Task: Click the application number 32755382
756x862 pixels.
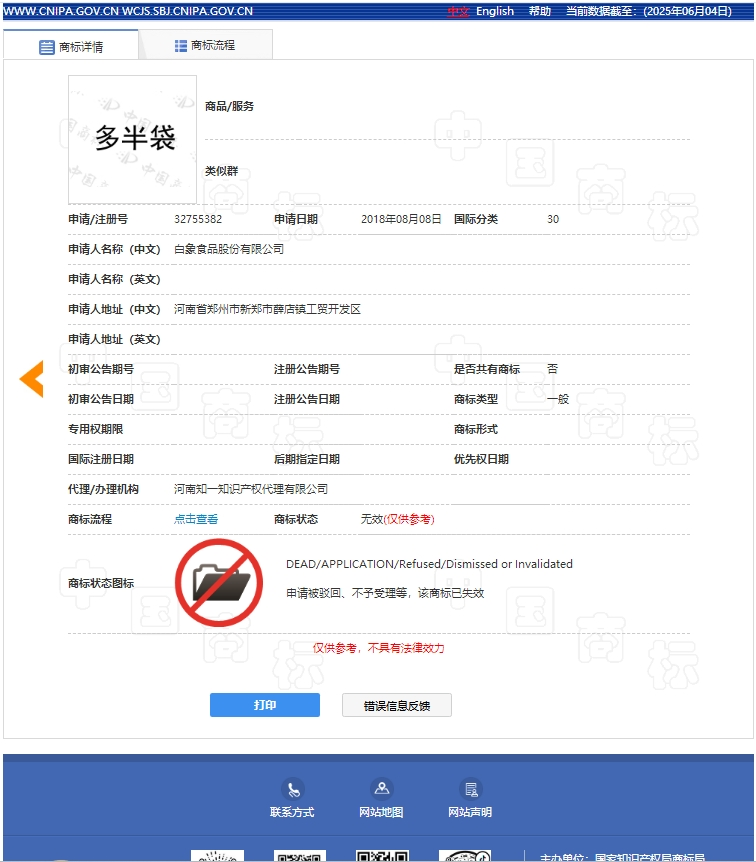Action: tap(198, 219)
